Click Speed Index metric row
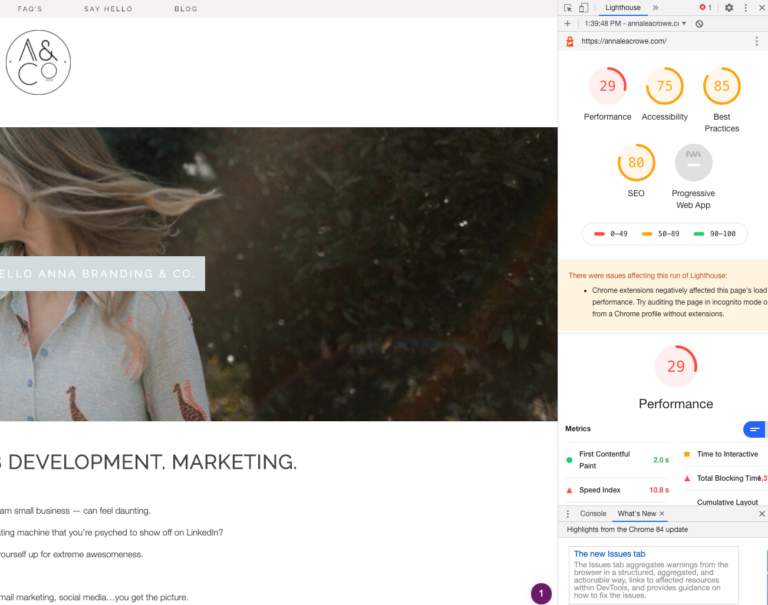This screenshot has height=605, width=768. [x=618, y=490]
